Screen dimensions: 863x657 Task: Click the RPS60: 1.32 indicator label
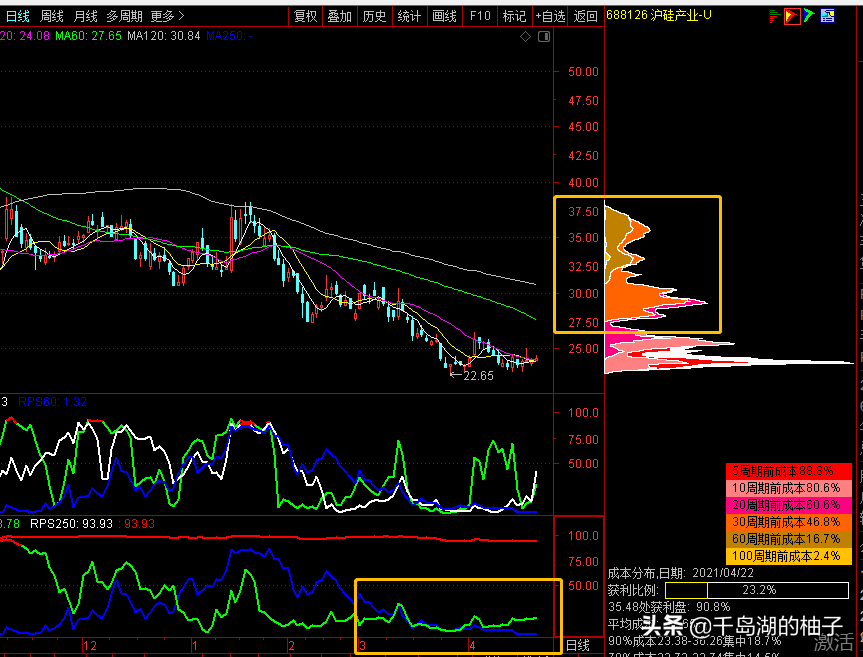(x=52, y=402)
